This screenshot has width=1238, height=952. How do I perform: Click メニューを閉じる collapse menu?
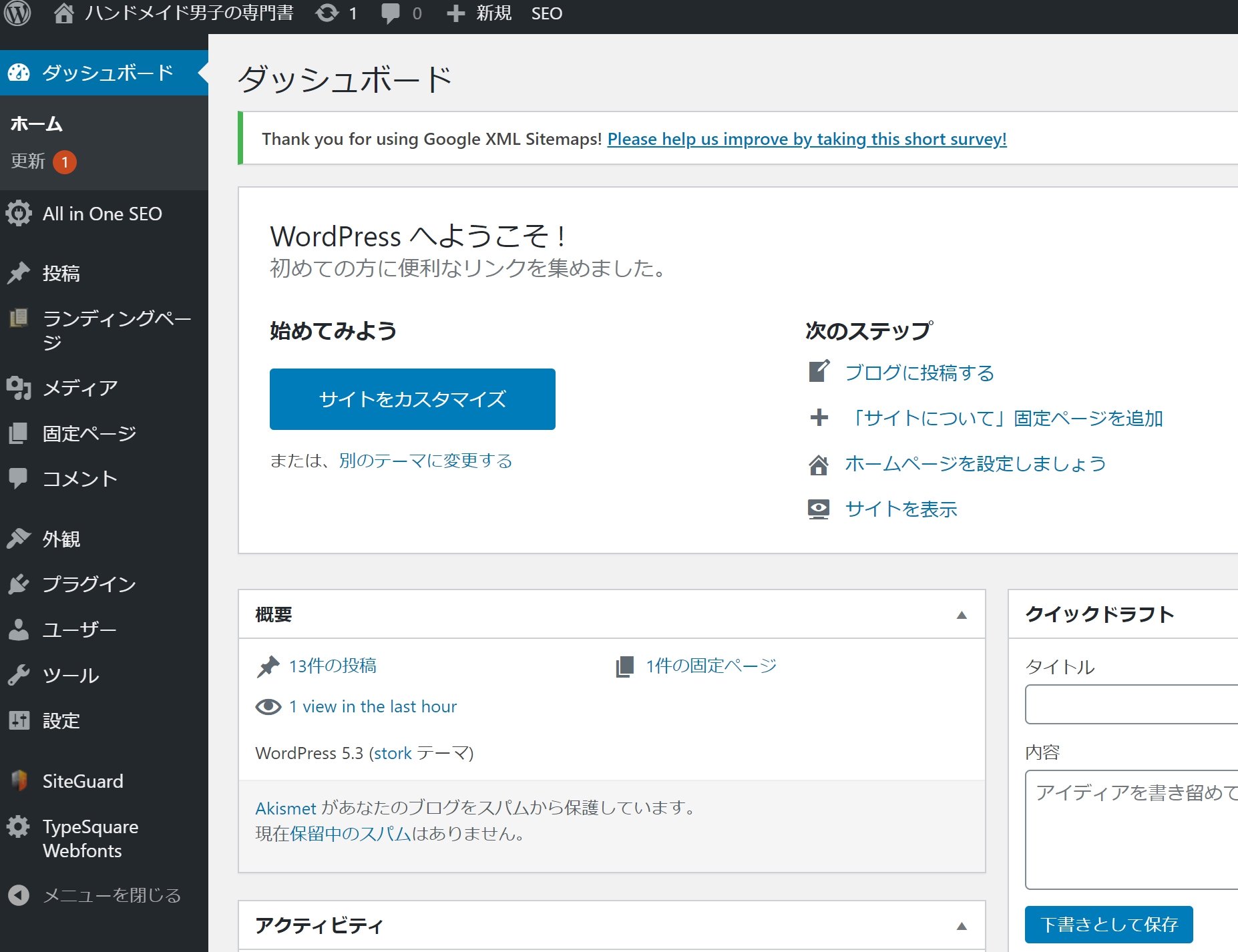click(x=104, y=895)
